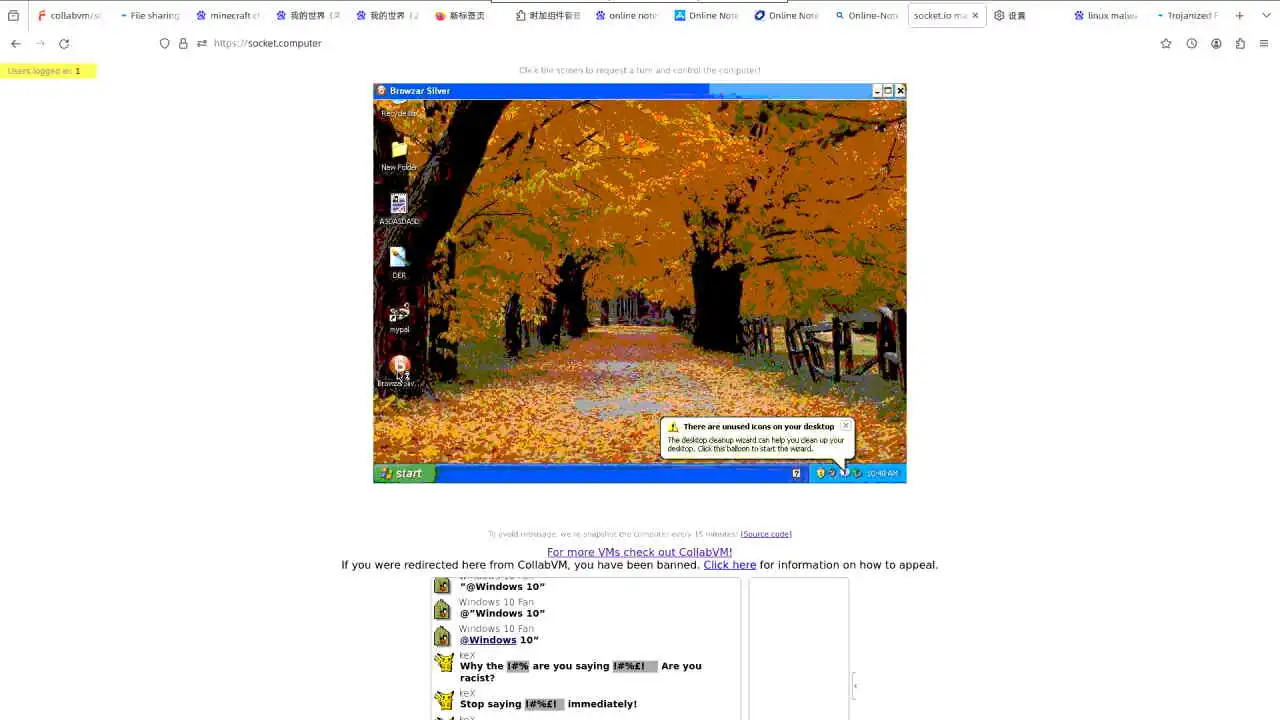Switch to the File sharing tab

(148, 16)
